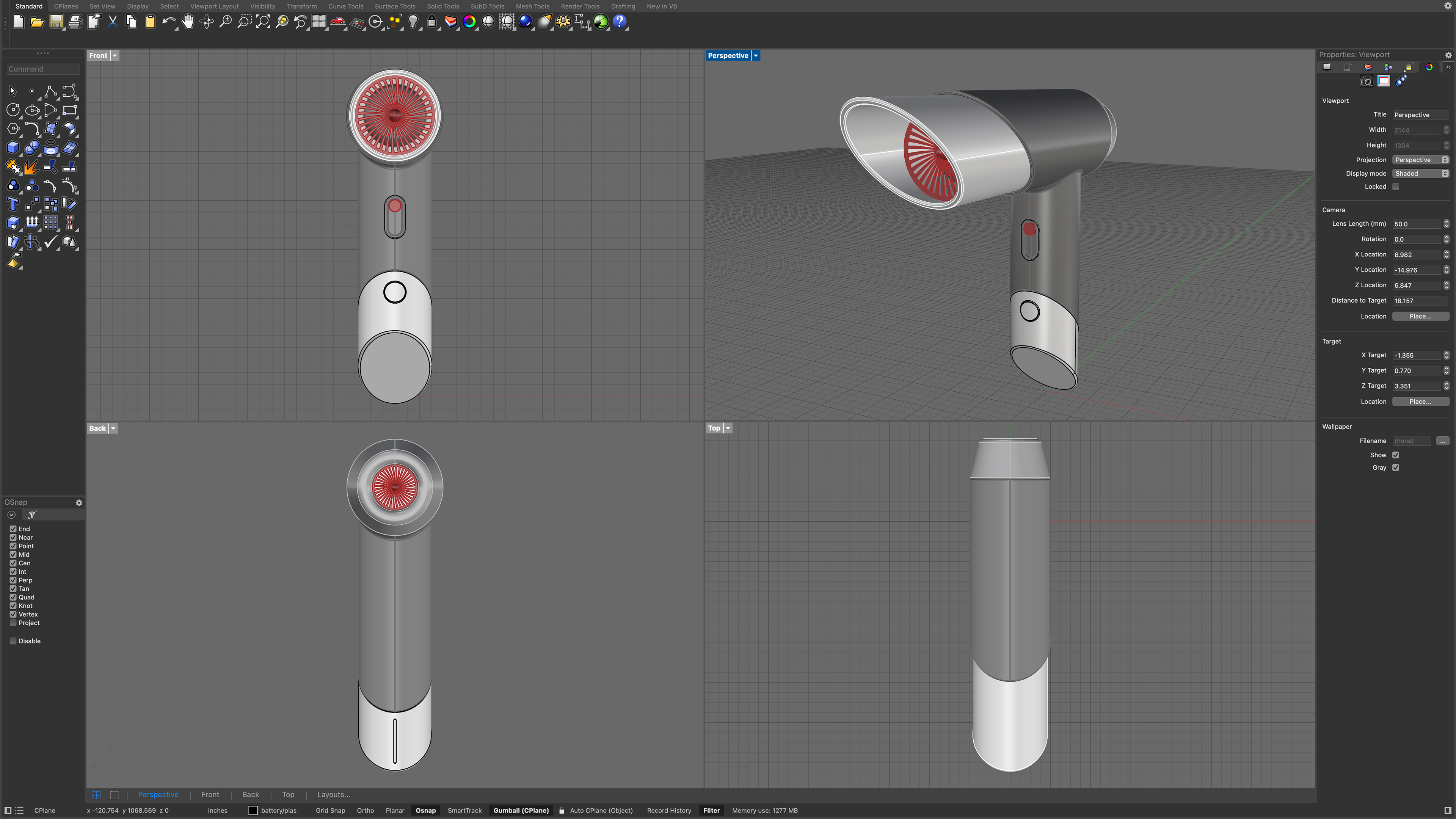Uncheck the wallpaper Gray checkbox
The height and width of the screenshot is (819, 1456).
coord(1395,468)
